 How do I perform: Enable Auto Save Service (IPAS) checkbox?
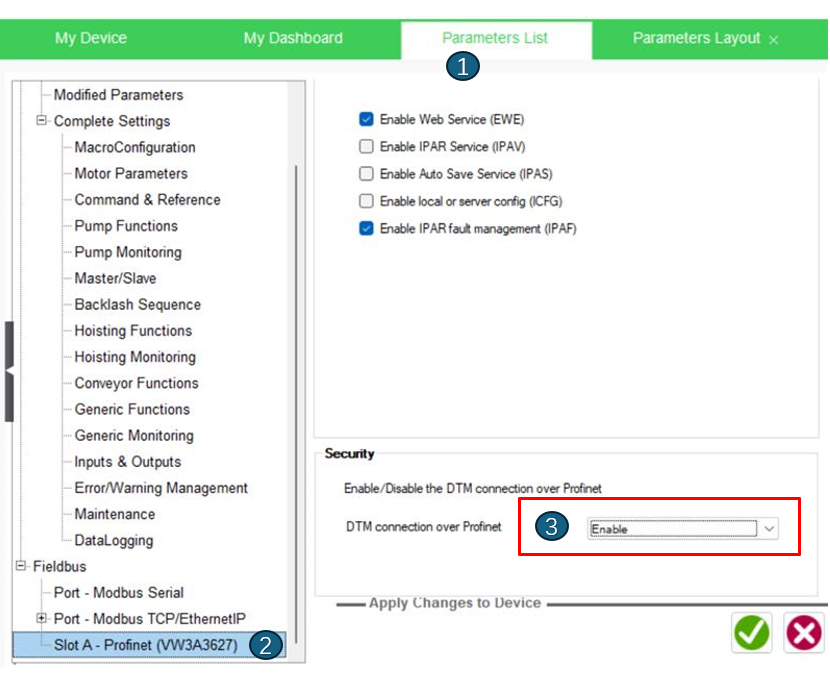(366, 173)
